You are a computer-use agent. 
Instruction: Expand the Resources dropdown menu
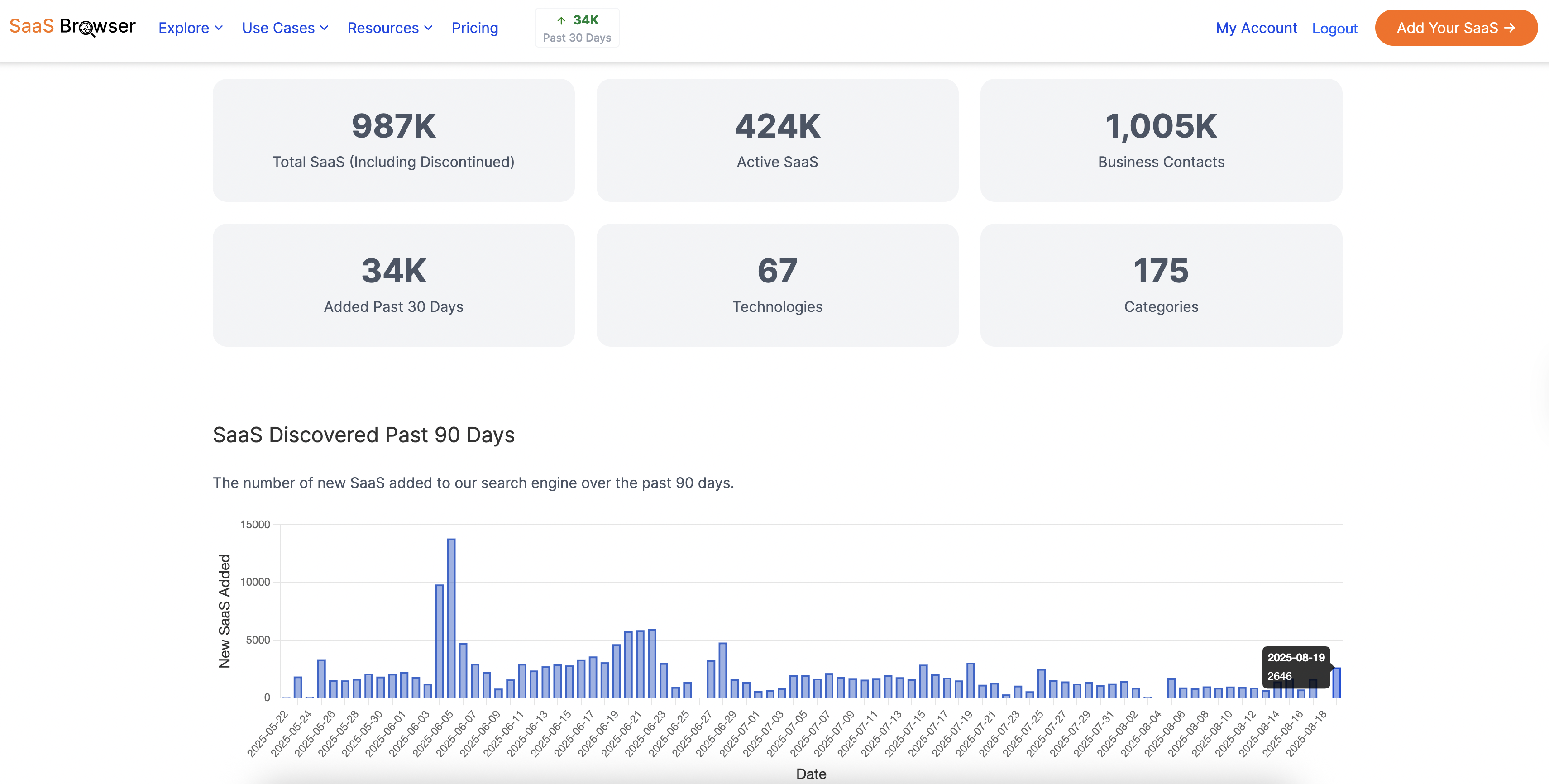click(390, 28)
